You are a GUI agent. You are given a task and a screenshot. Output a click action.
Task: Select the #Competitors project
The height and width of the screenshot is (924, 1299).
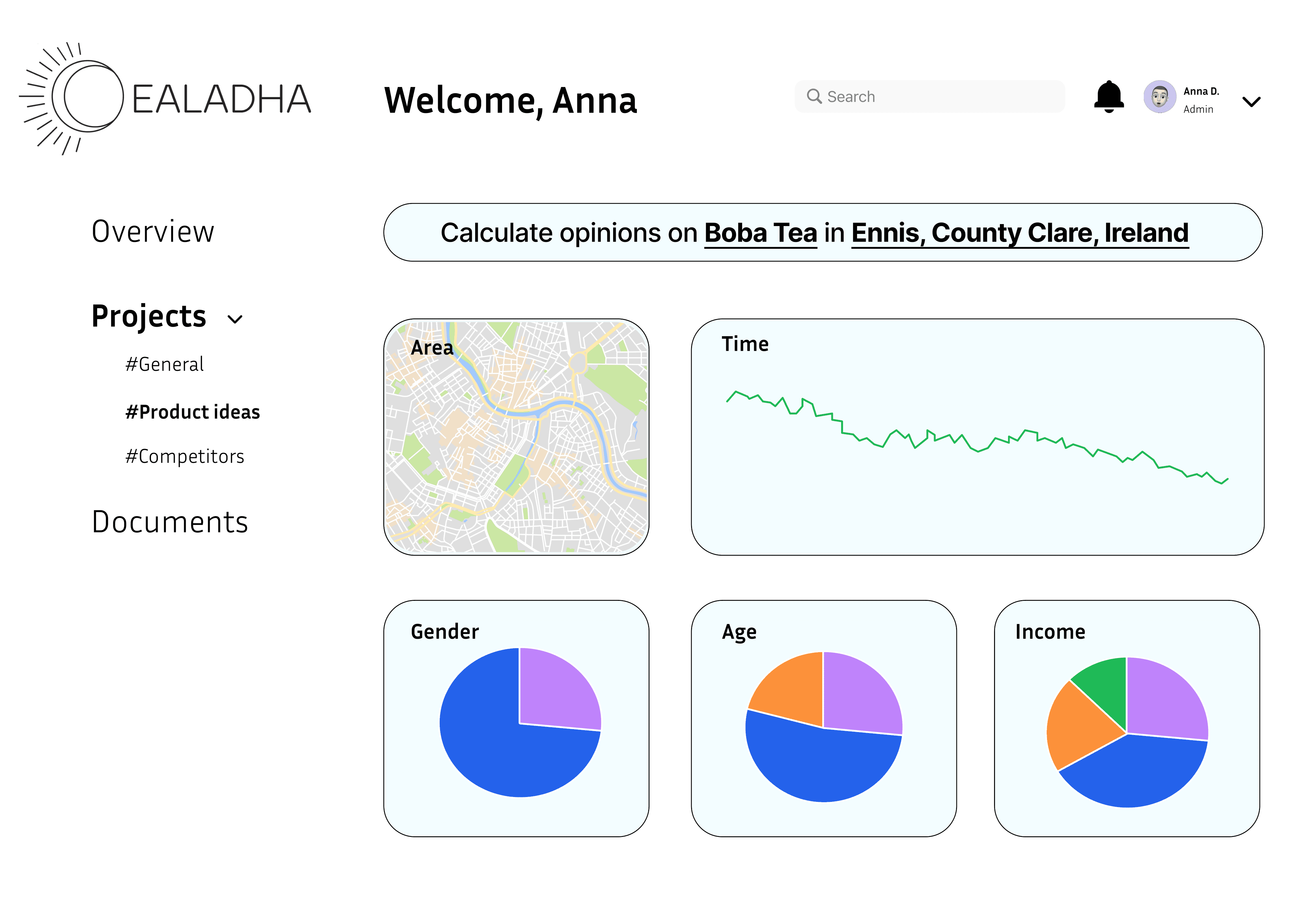tap(185, 456)
